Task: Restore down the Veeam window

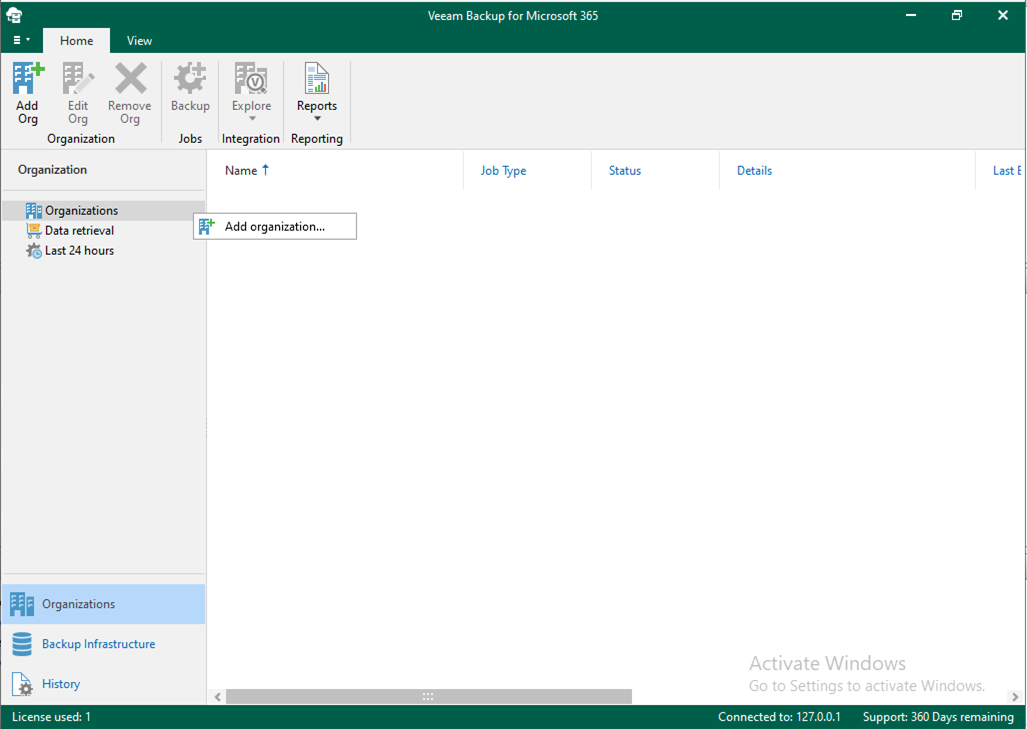Action: click(957, 15)
